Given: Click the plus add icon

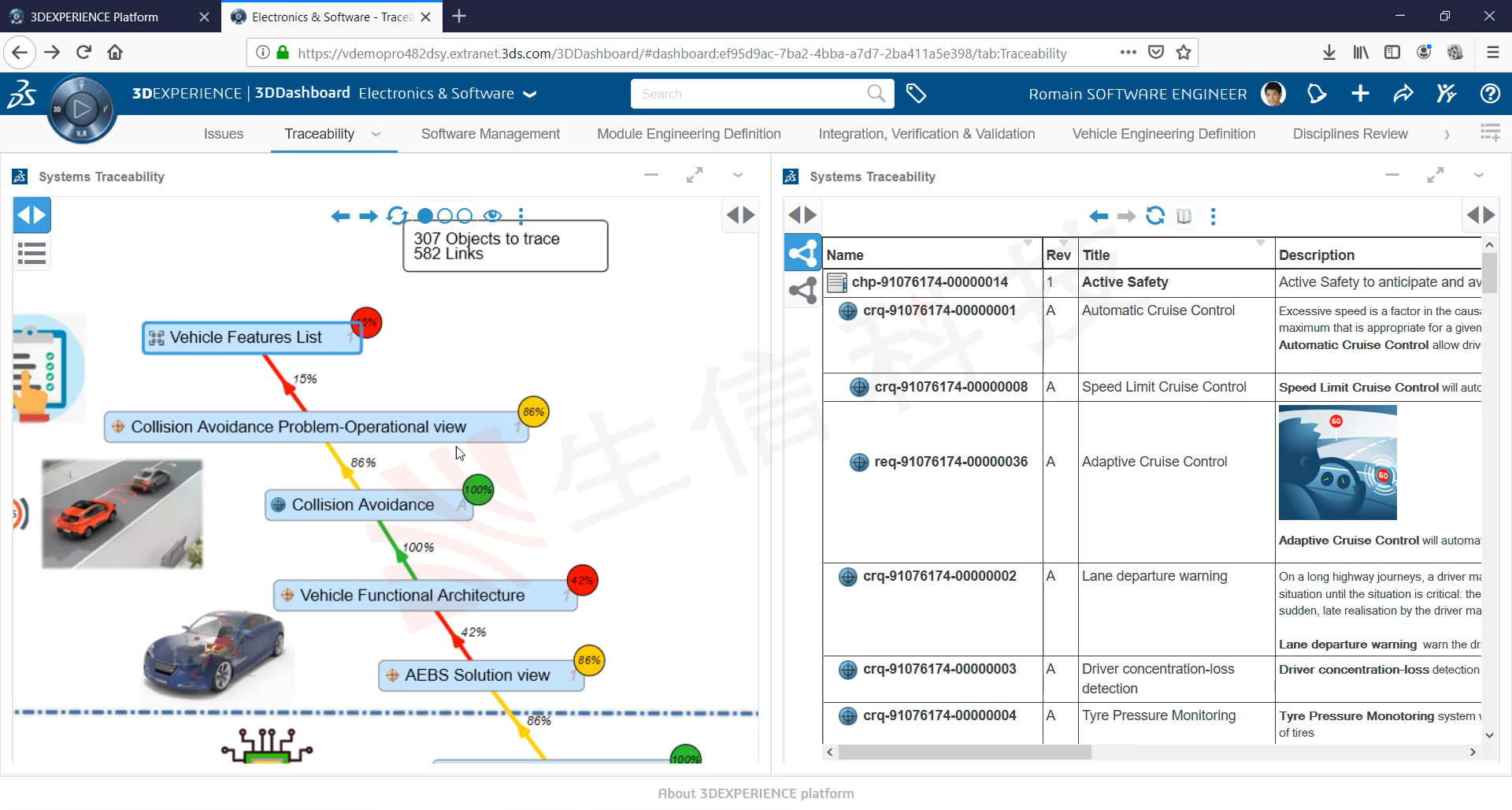Looking at the screenshot, I should [1360, 94].
